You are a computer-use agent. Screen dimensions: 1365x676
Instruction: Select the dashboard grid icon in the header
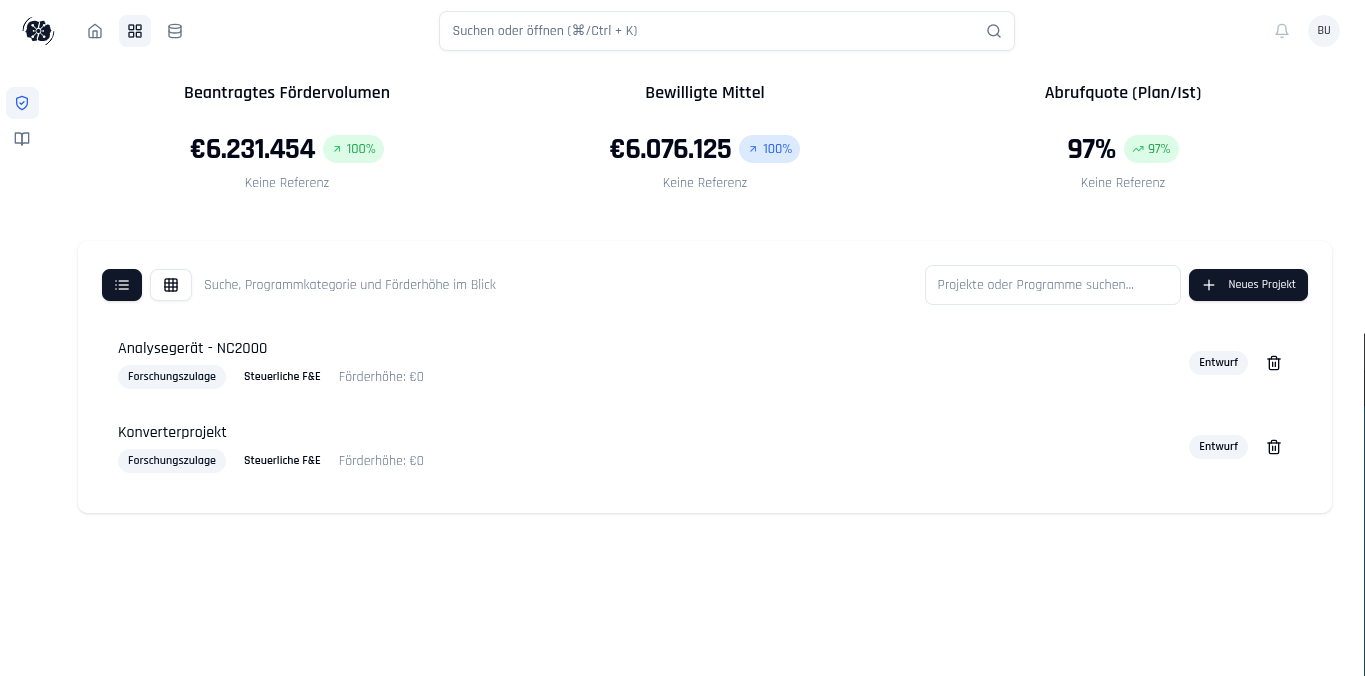point(135,31)
